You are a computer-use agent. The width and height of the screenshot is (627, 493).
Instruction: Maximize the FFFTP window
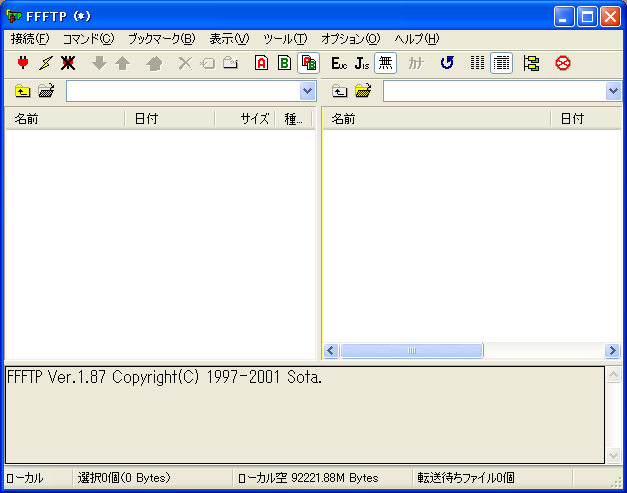tap(587, 17)
